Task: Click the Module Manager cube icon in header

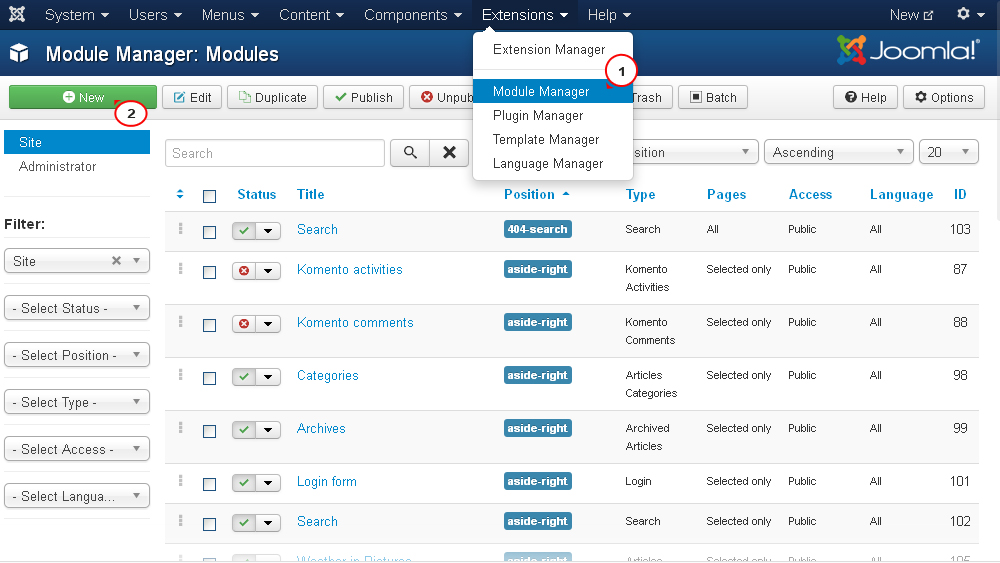Action: (x=19, y=53)
